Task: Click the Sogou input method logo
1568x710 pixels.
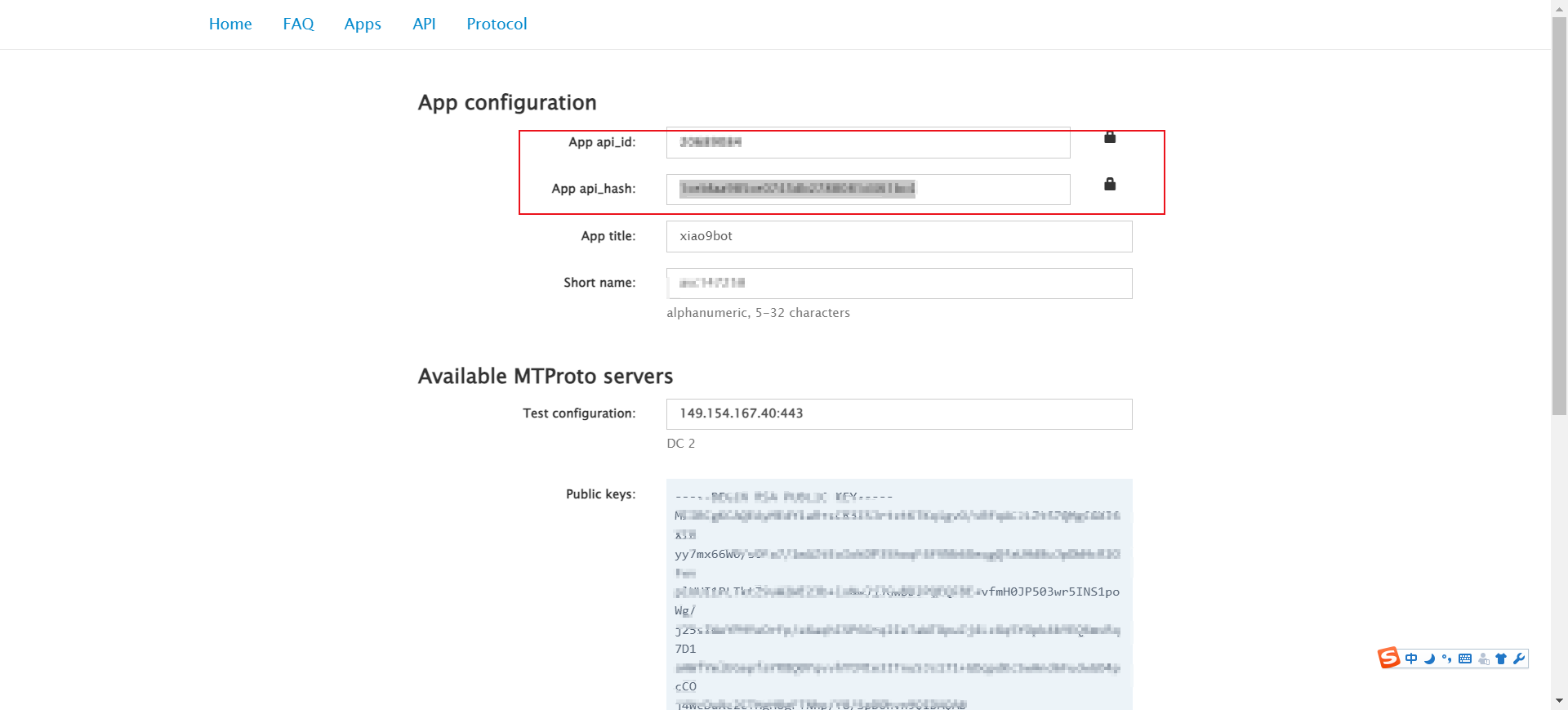Action: click(1388, 658)
